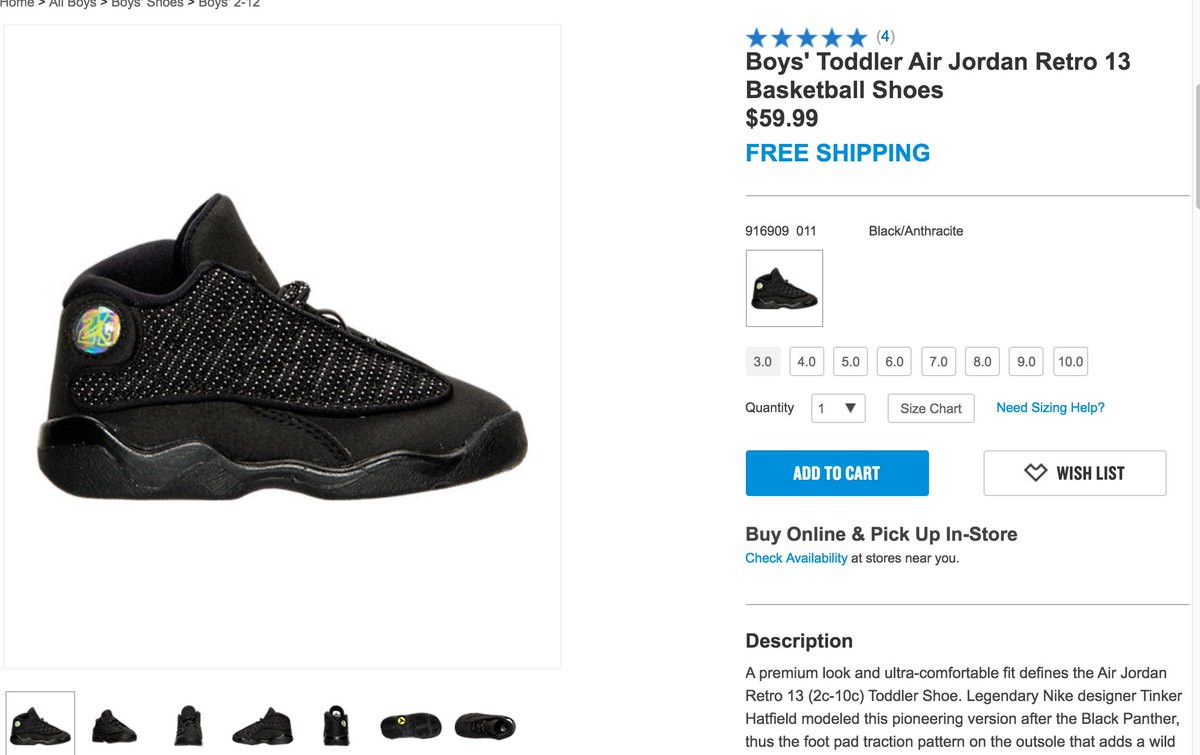This screenshot has height=755, width=1200.
Task: Open the Need Sizing Help link
Action: tap(1050, 408)
